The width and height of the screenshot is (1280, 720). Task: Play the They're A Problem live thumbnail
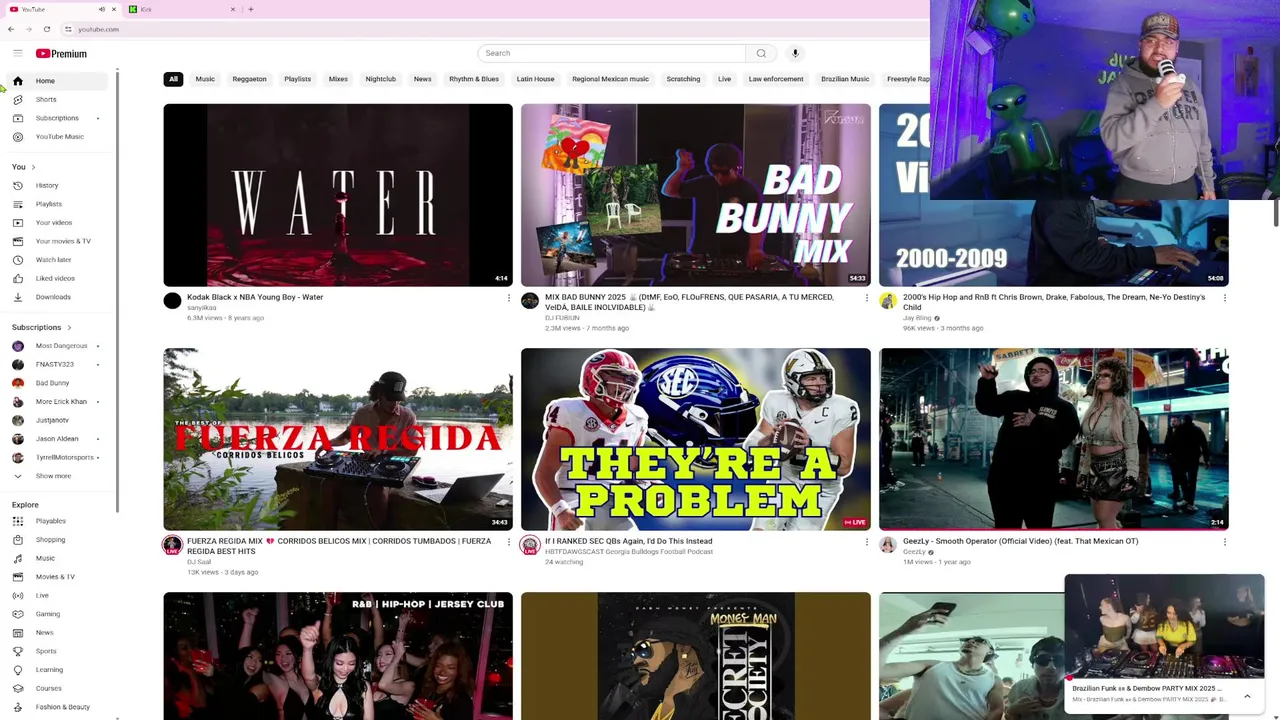pos(696,439)
